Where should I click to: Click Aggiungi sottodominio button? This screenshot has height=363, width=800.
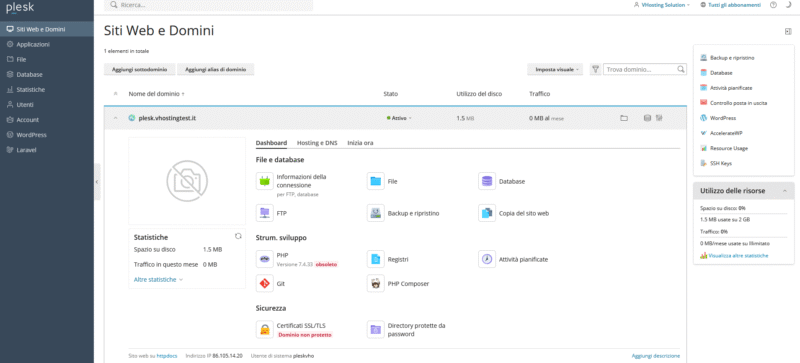point(139,69)
